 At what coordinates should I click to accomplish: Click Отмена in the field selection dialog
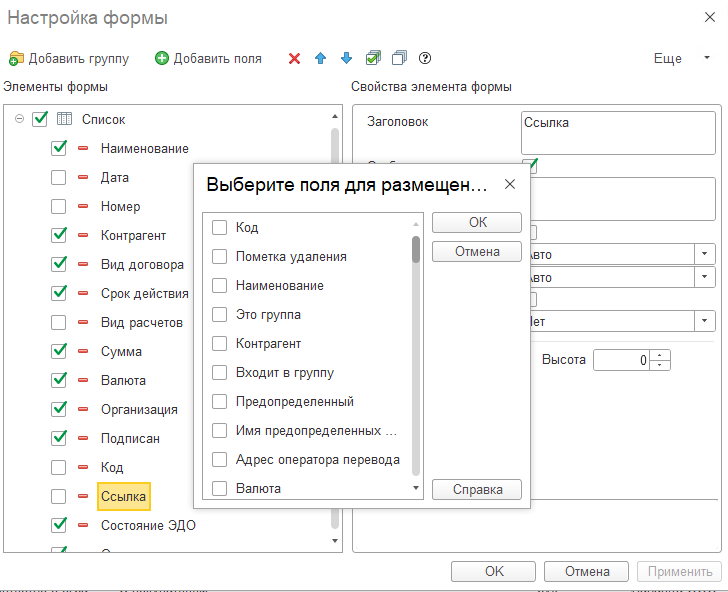click(x=477, y=251)
